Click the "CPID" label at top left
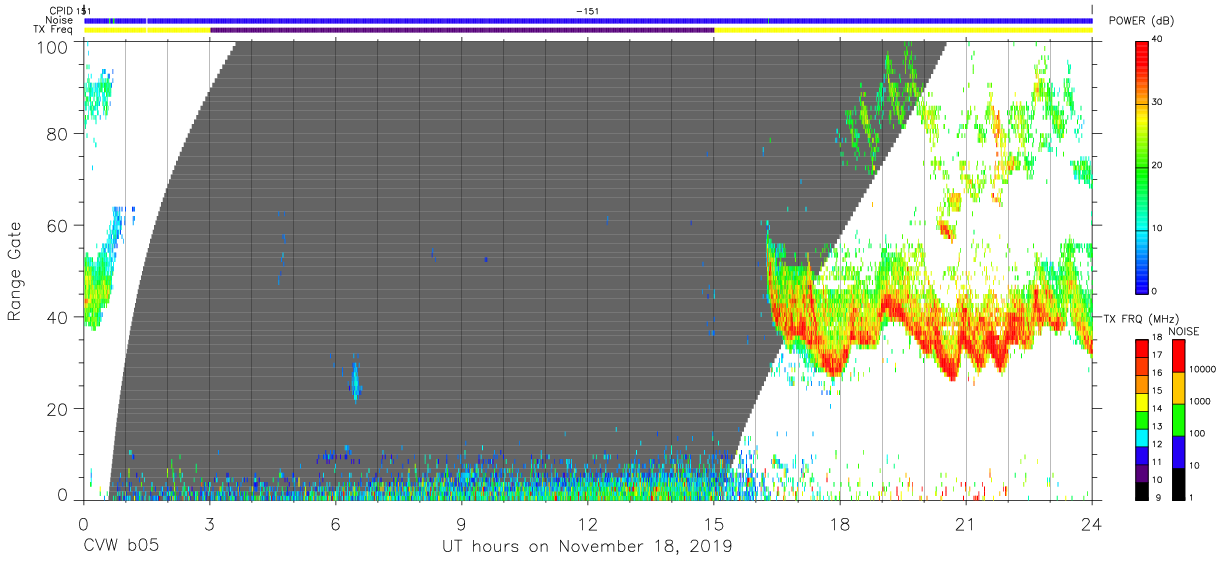Image resolution: width=1228 pixels, height=567 pixels. click(61, 10)
